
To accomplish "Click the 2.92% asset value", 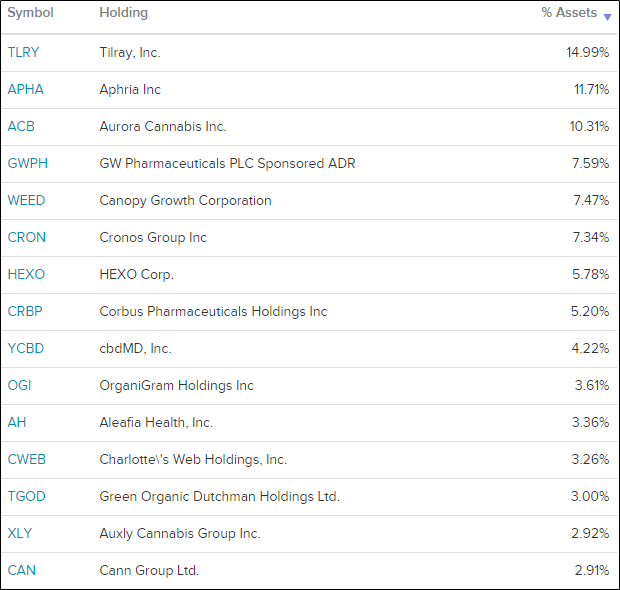I will pyautogui.click(x=590, y=533).
